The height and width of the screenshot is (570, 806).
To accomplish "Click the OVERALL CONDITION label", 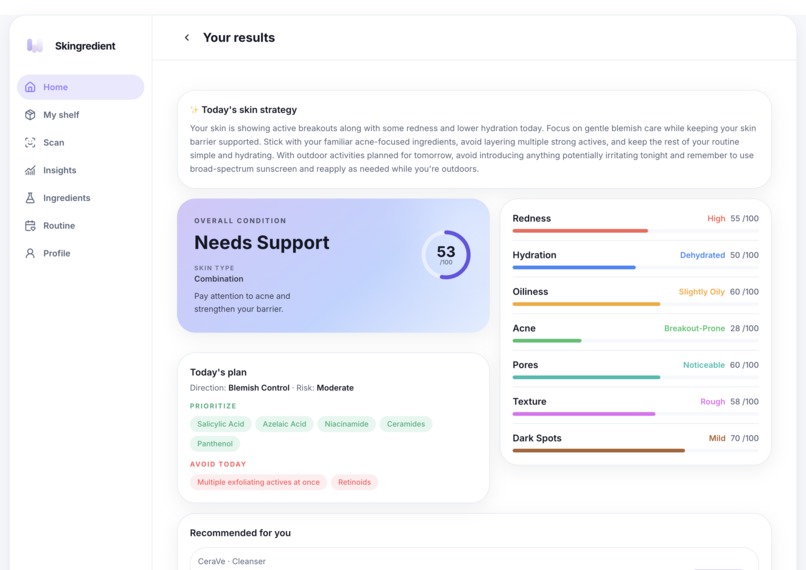I will 240,220.
